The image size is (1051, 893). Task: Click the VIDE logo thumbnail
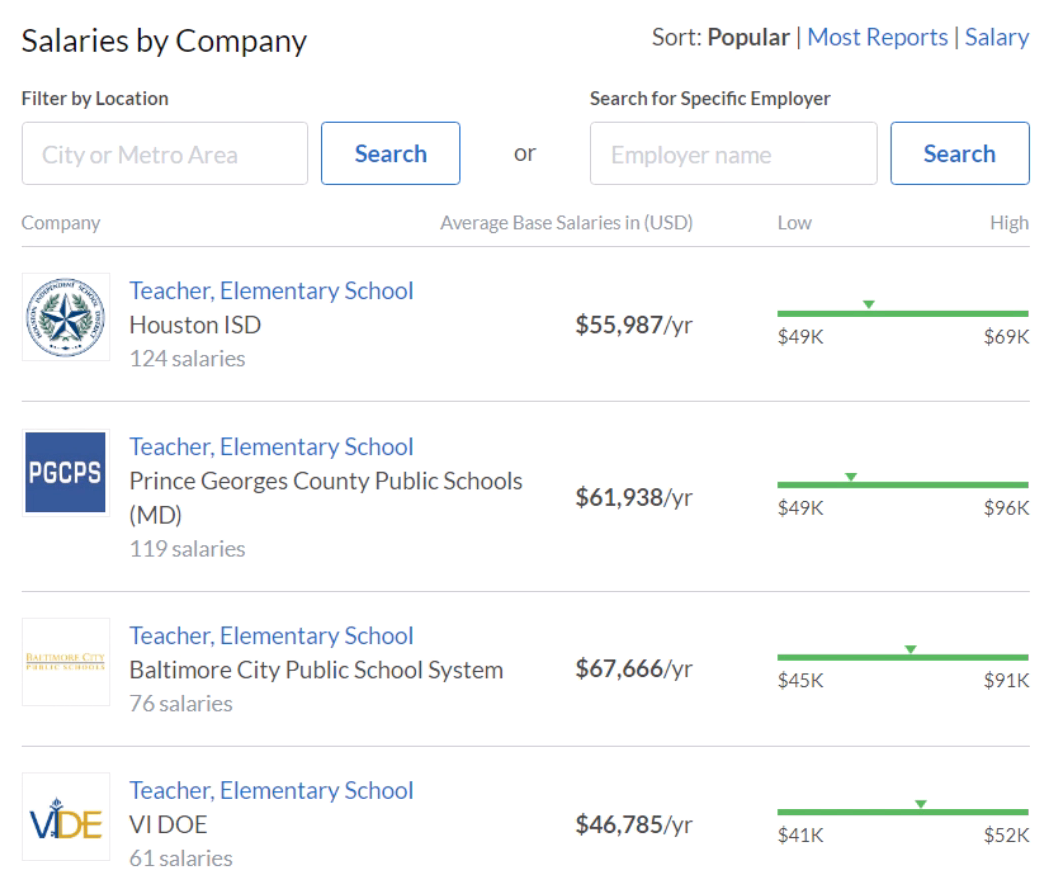pos(65,816)
